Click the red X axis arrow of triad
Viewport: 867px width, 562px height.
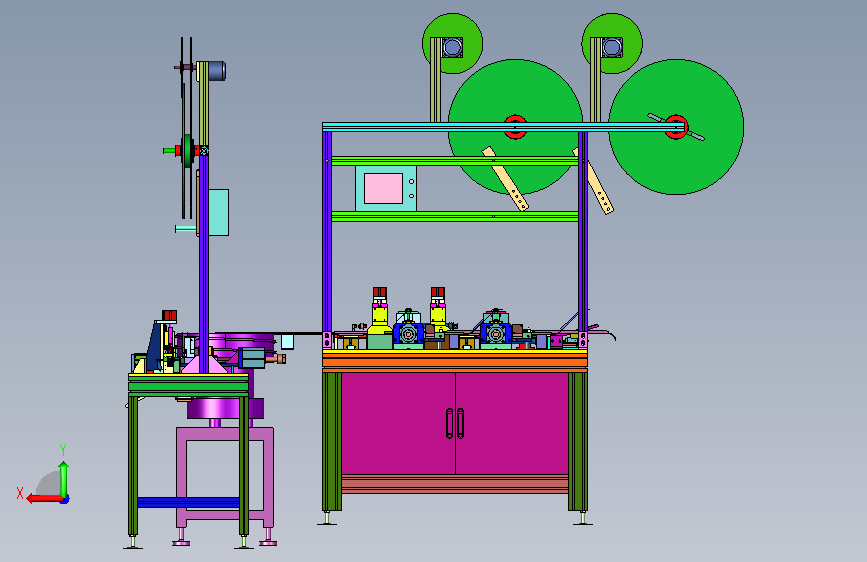click(x=43, y=499)
